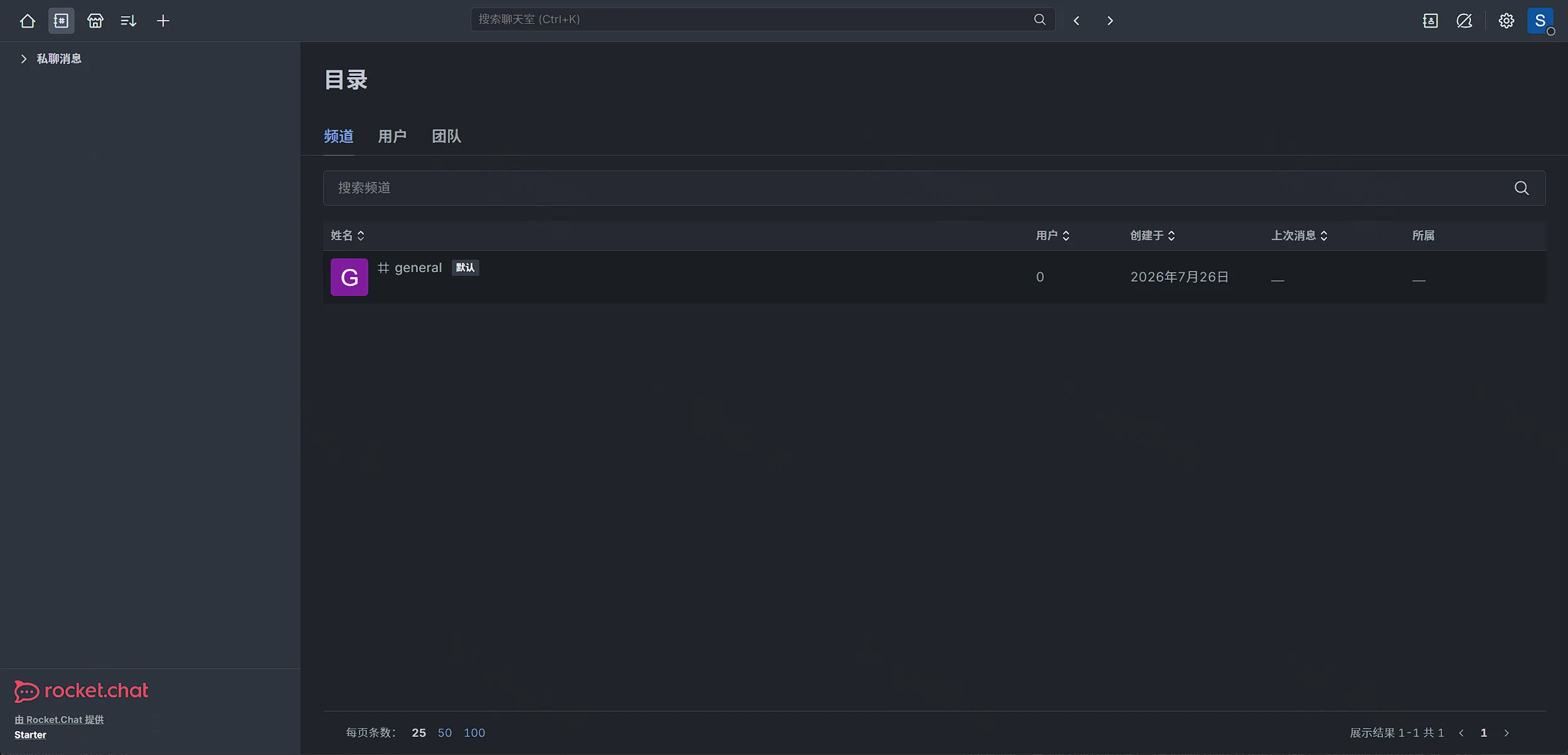Switch to the 团队 tab
Viewport: 1568px width, 755px height.
coord(446,136)
